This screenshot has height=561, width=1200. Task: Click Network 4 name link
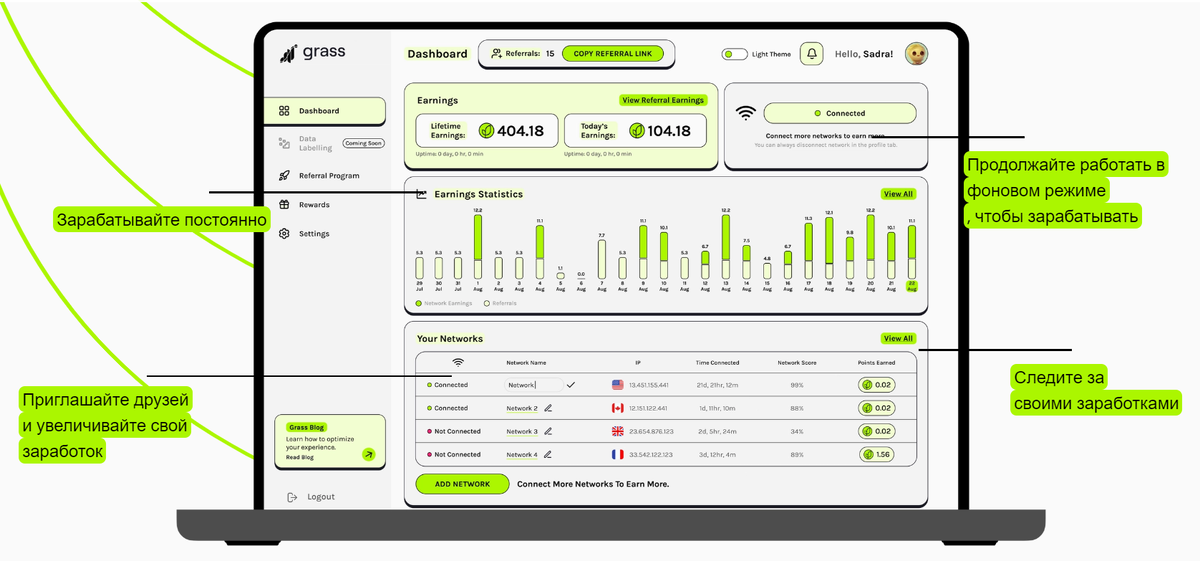coord(521,454)
